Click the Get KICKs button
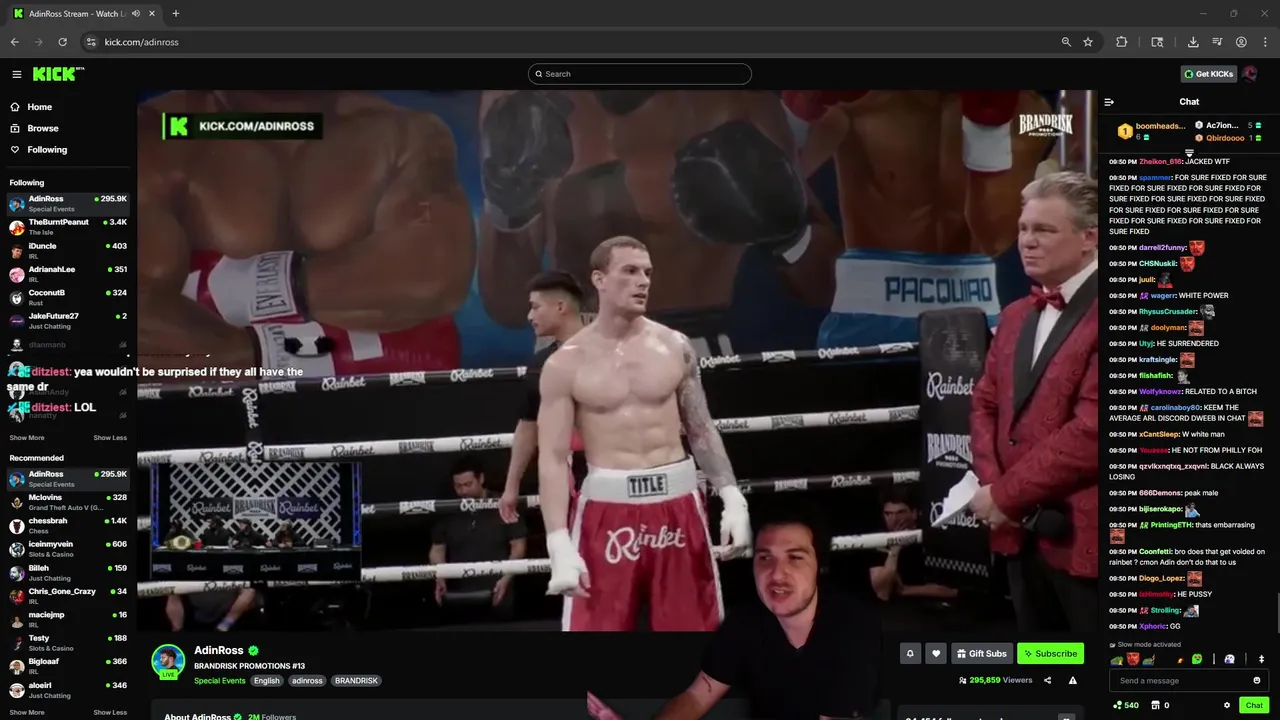The width and height of the screenshot is (1280, 720). pos(1209,74)
